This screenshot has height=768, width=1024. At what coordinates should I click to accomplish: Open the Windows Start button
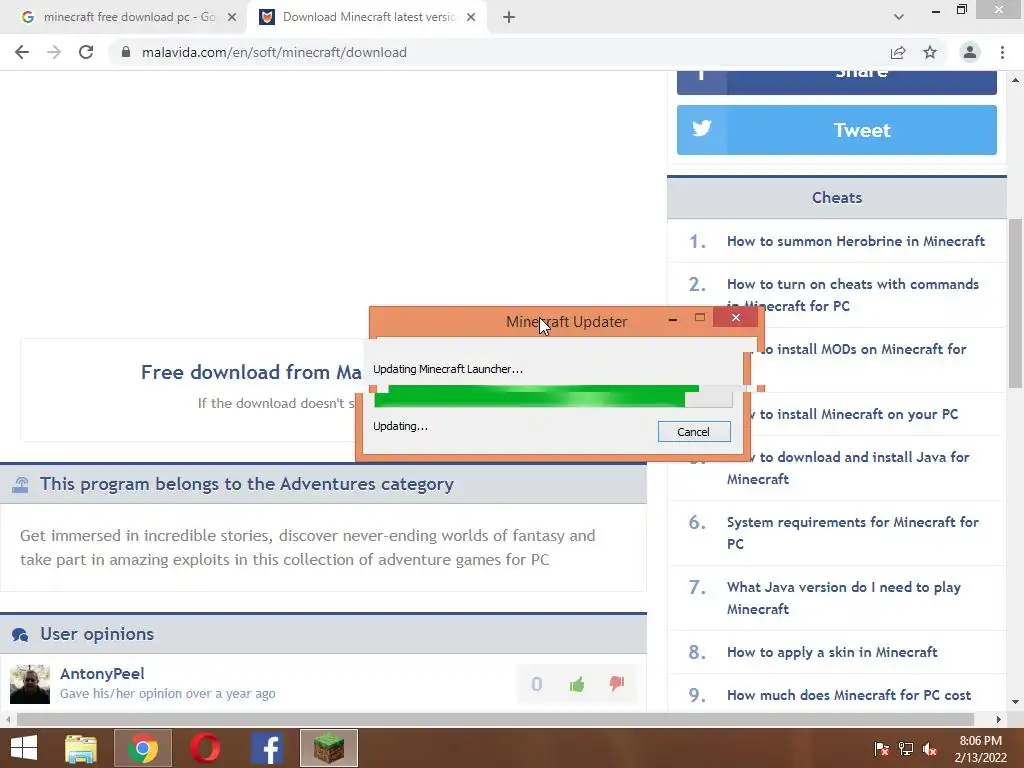click(x=24, y=748)
